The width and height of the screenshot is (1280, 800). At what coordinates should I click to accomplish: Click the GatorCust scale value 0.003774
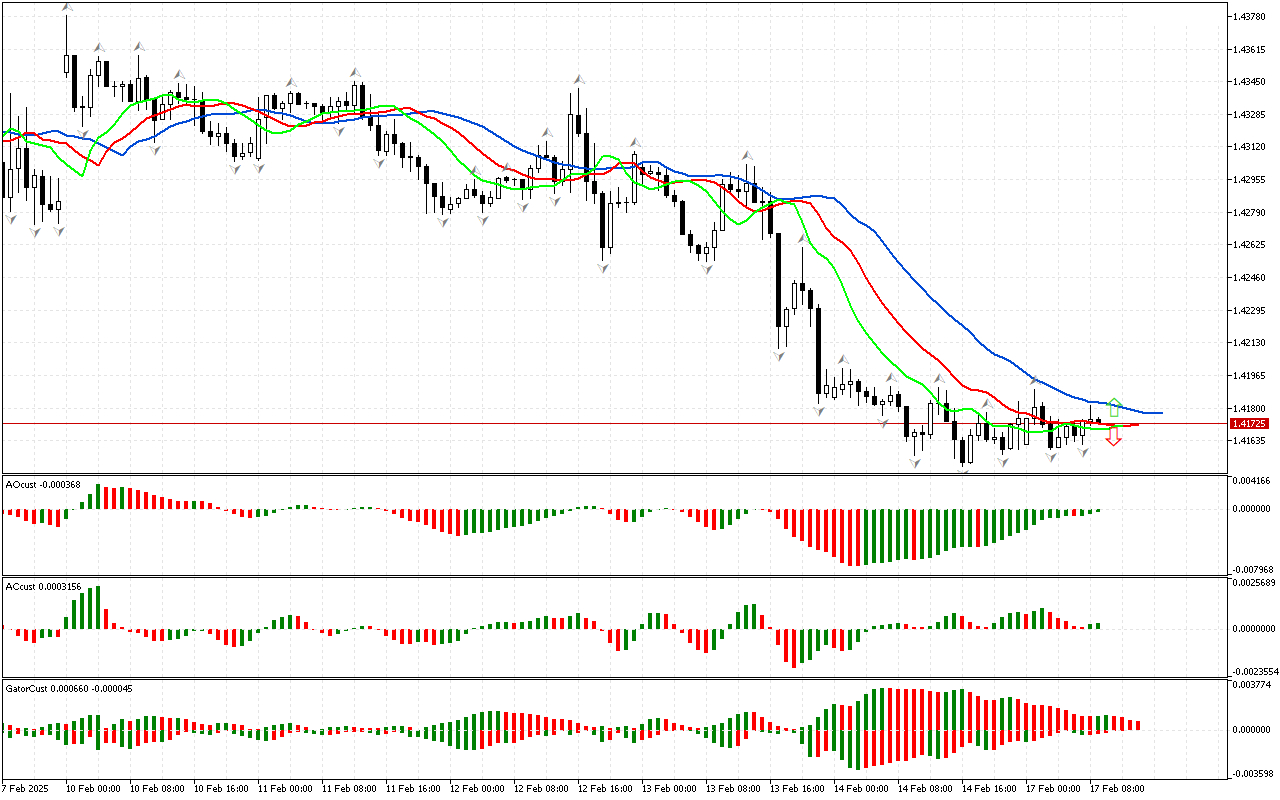(1253, 685)
